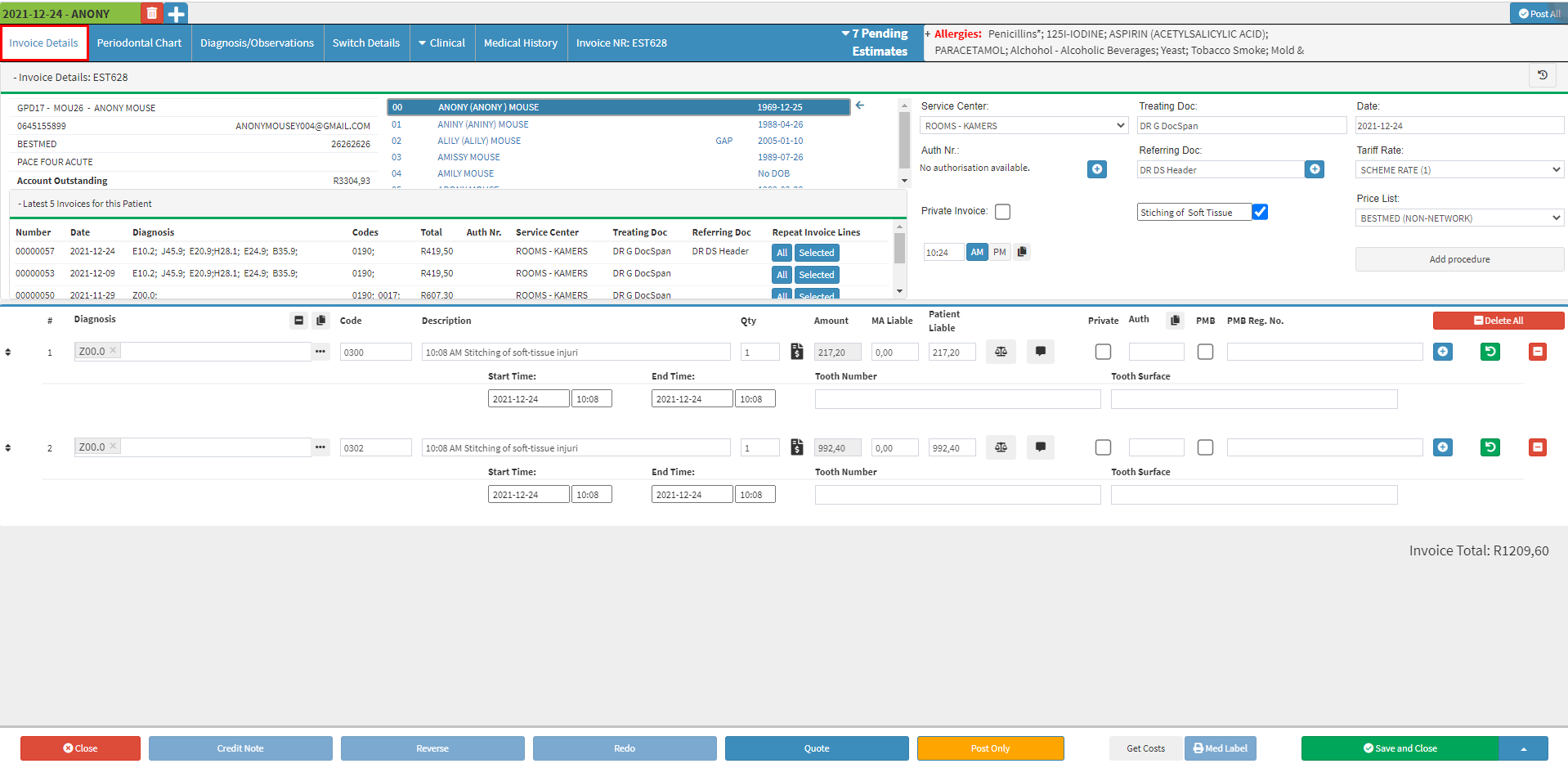Enable the Private Invoice checkbox
This screenshot has width=1568, height=768.
point(1002,212)
